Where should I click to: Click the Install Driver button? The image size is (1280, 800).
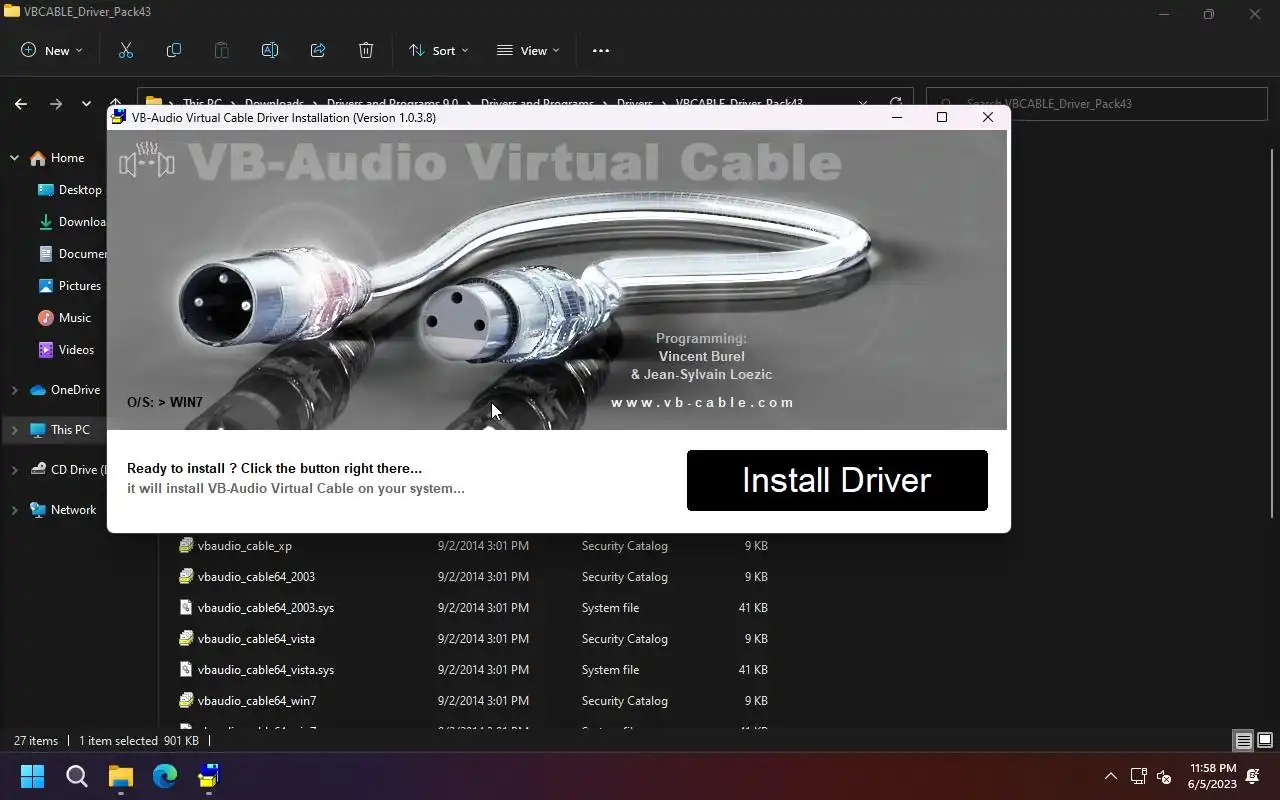(837, 480)
